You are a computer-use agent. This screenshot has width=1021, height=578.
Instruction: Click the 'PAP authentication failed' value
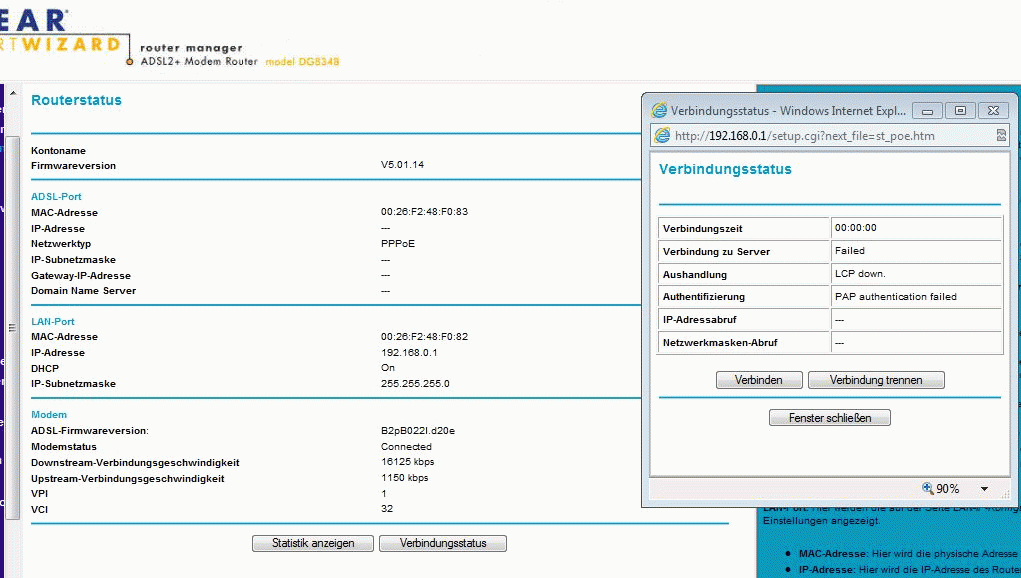(x=895, y=297)
